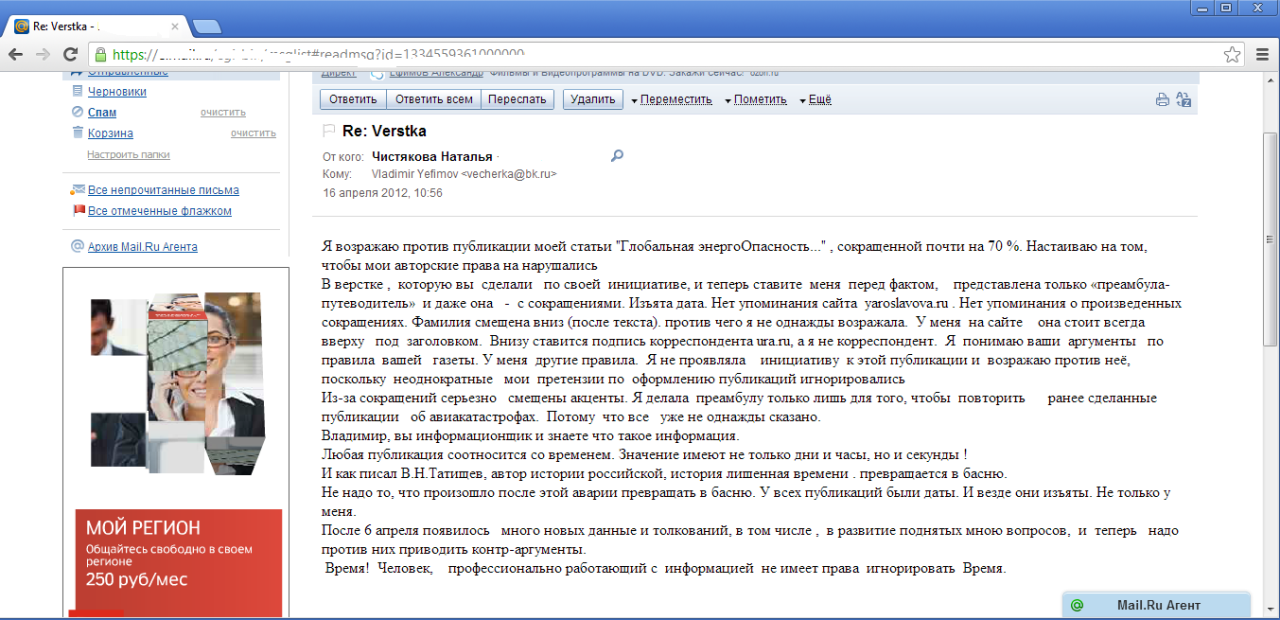Click the Черновики folder icon

click(x=77, y=91)
